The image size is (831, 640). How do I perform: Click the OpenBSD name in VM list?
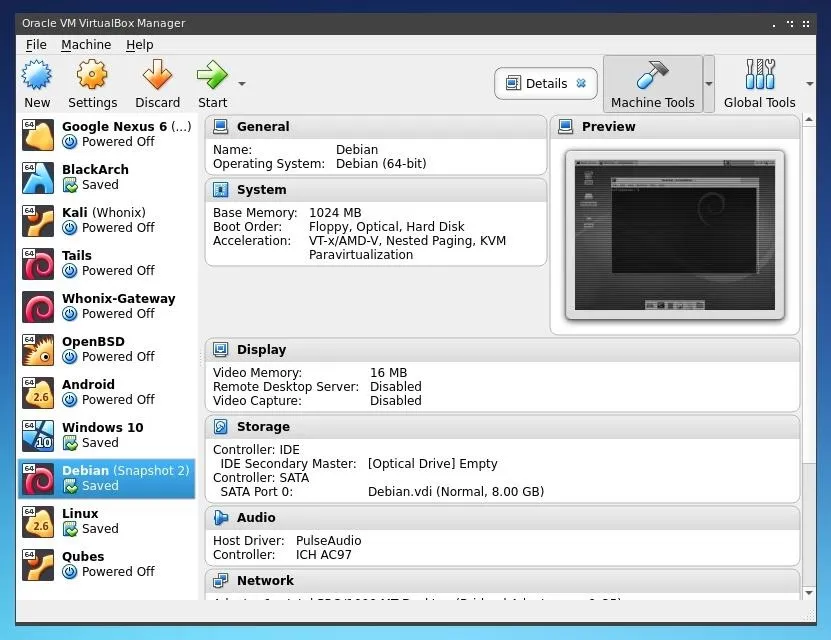[93, 342]
